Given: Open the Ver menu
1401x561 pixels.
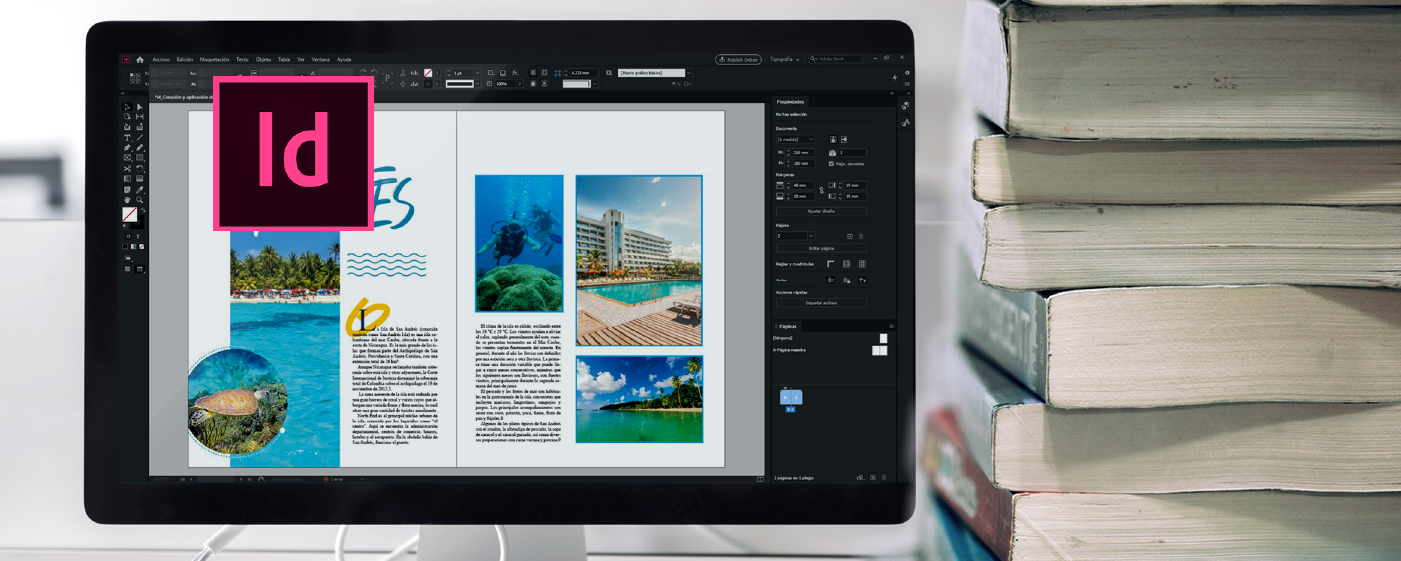Looking at the screenshot, I should [x=301, y=59].
